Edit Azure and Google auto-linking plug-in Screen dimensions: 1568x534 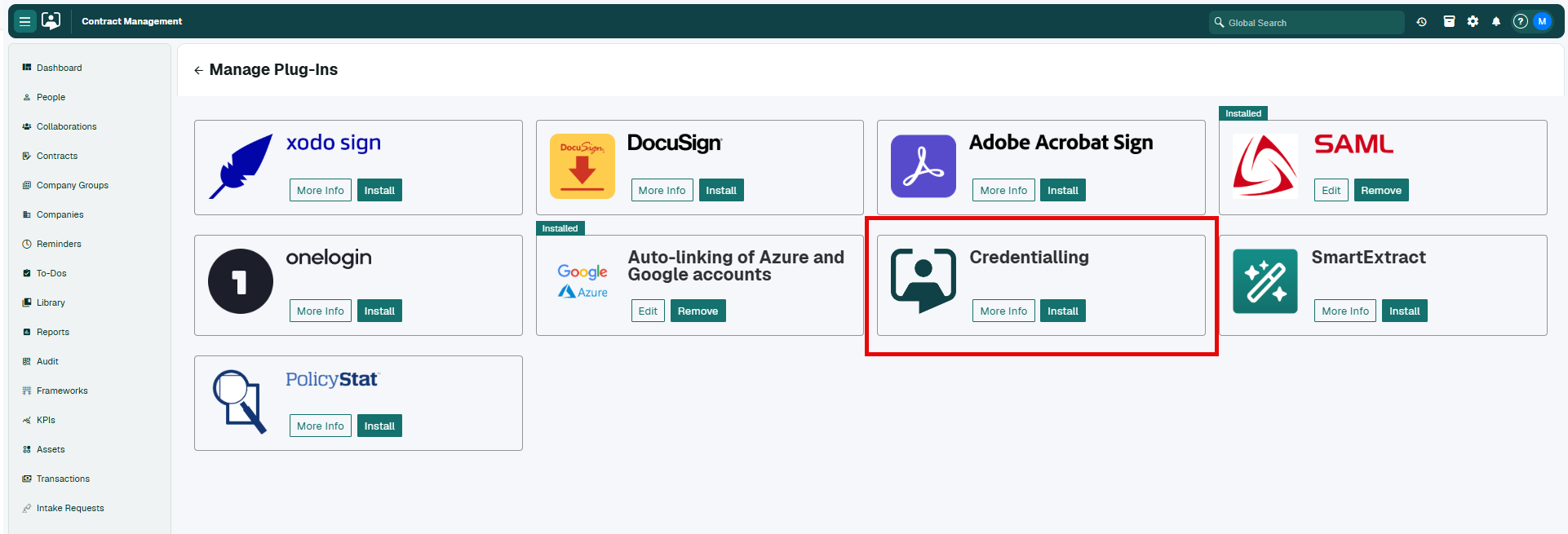648,311
